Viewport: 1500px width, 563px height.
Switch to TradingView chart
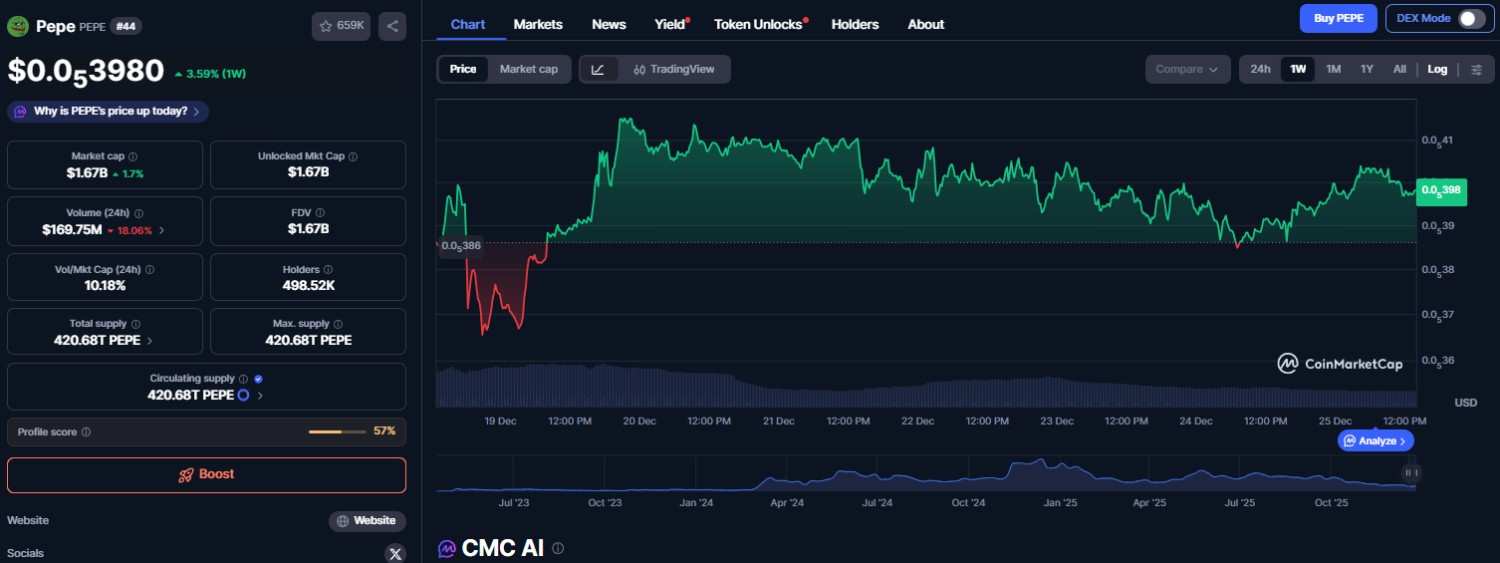pyautogui.click(x=673, y=69)
